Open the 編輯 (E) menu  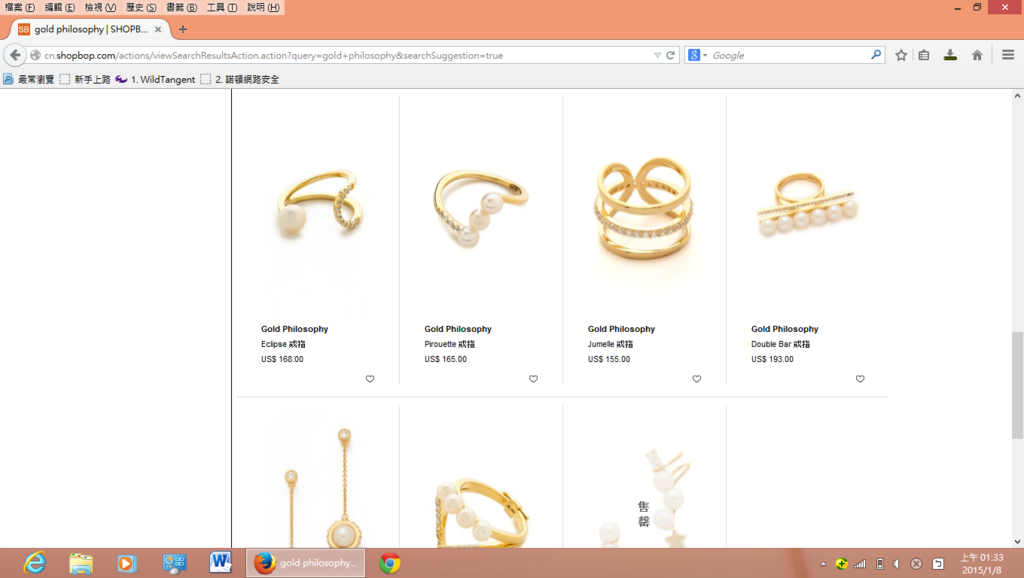click(x=59, y=7)
